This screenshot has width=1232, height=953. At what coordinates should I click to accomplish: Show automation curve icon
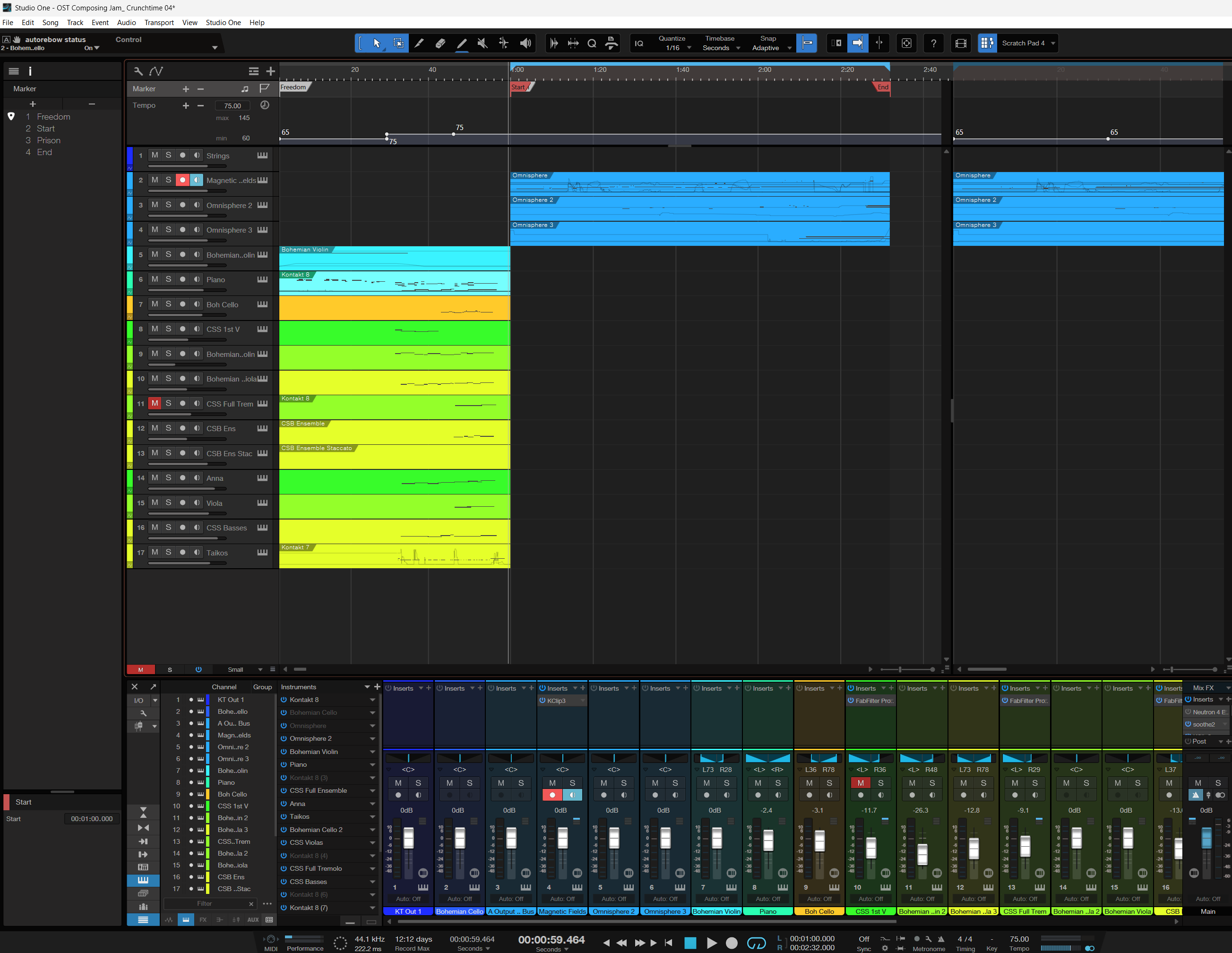[x=156, y=71]
